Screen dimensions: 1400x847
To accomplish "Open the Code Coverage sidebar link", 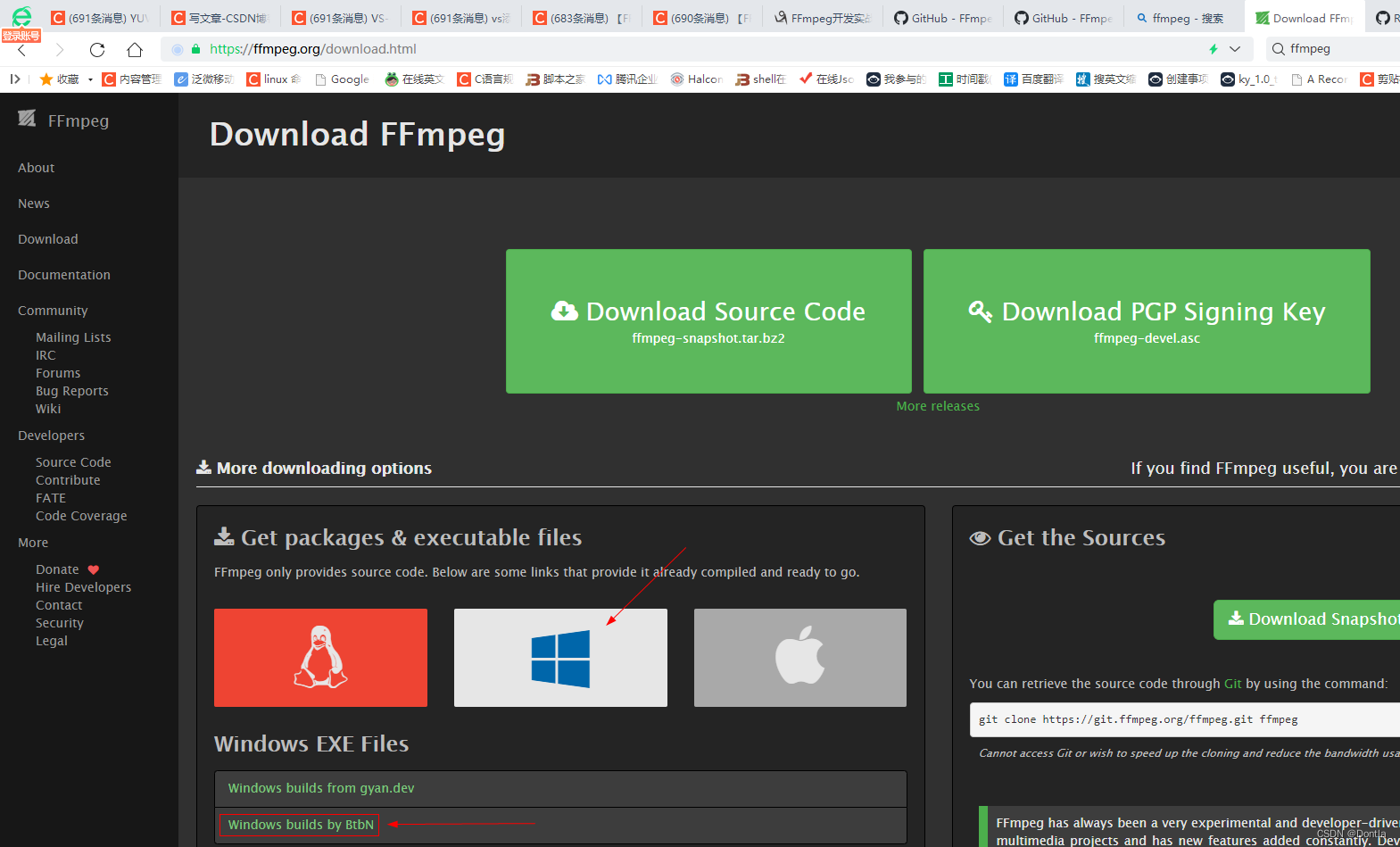I will click(81, 516).
